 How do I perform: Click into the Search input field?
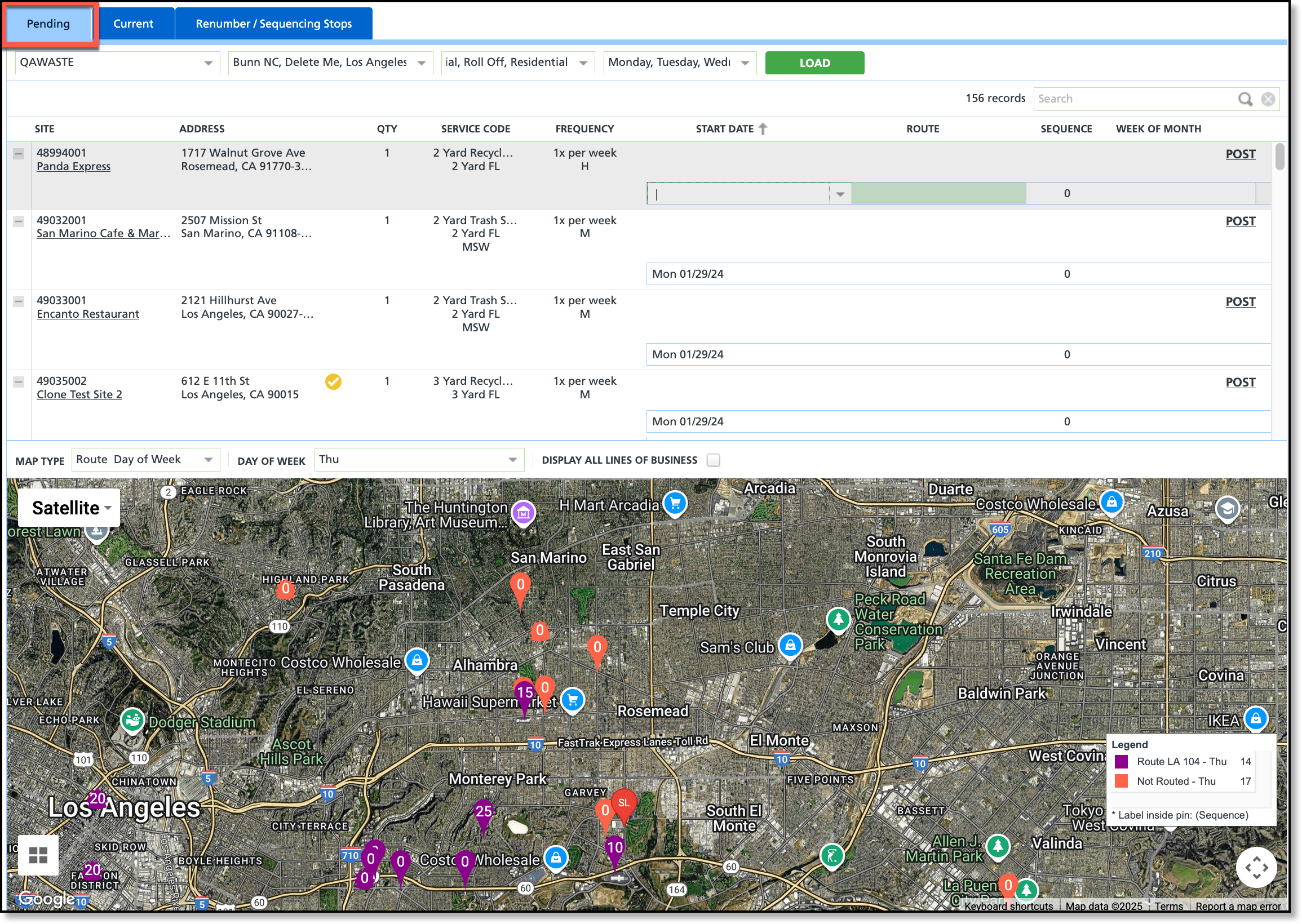click(x=1132, y=99)
